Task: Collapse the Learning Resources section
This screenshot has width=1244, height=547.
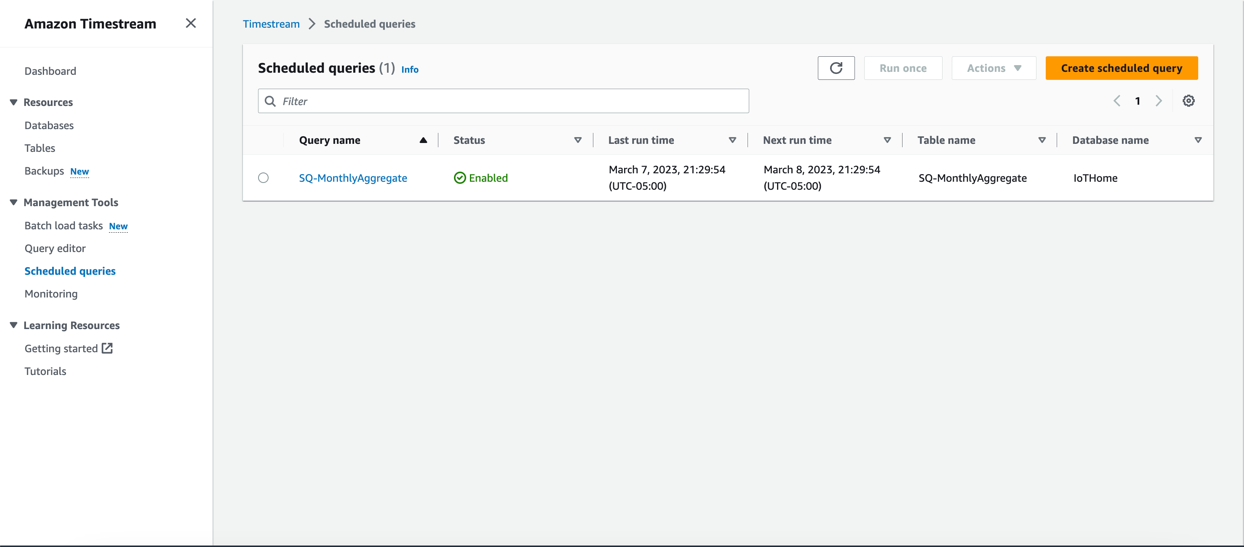Action: click(14, 325)
